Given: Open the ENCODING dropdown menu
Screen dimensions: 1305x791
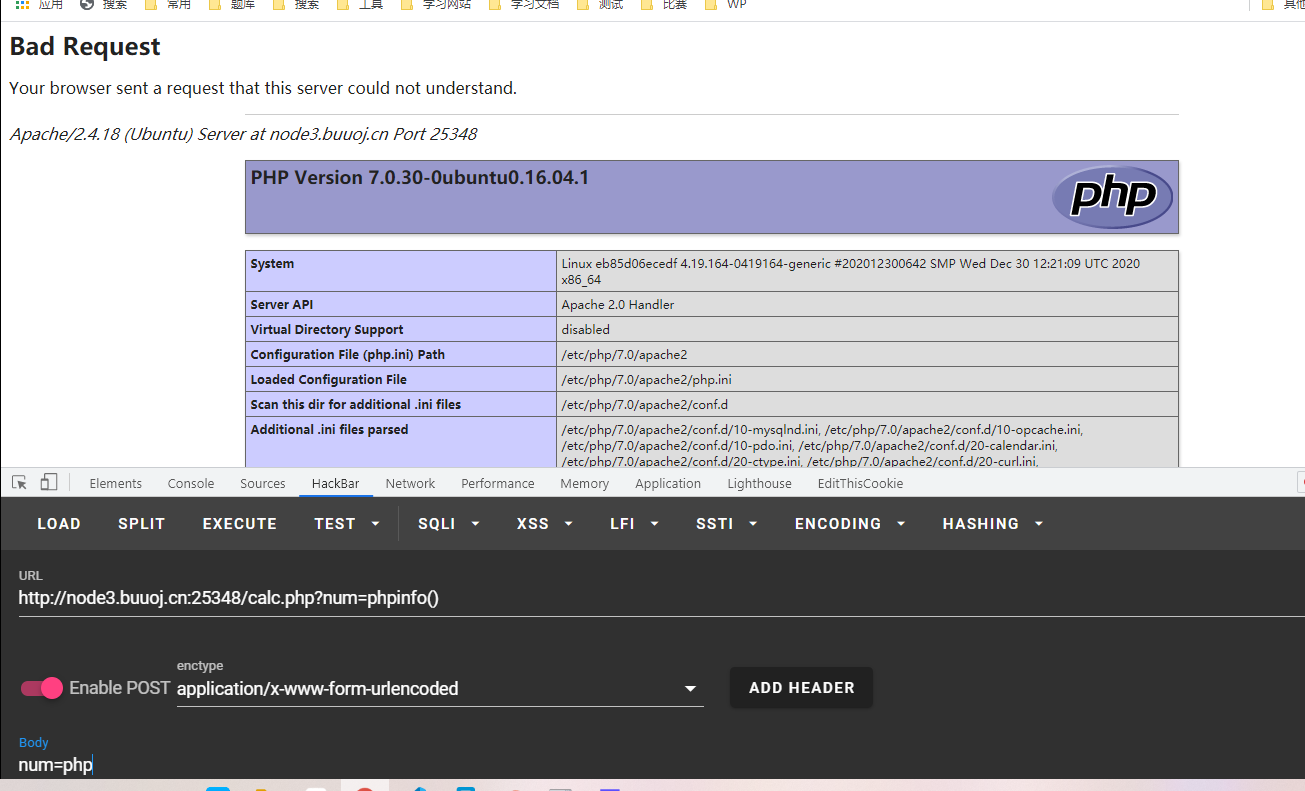Looking at the screenshot, I should pyautogui.click(x=849, y=524).
